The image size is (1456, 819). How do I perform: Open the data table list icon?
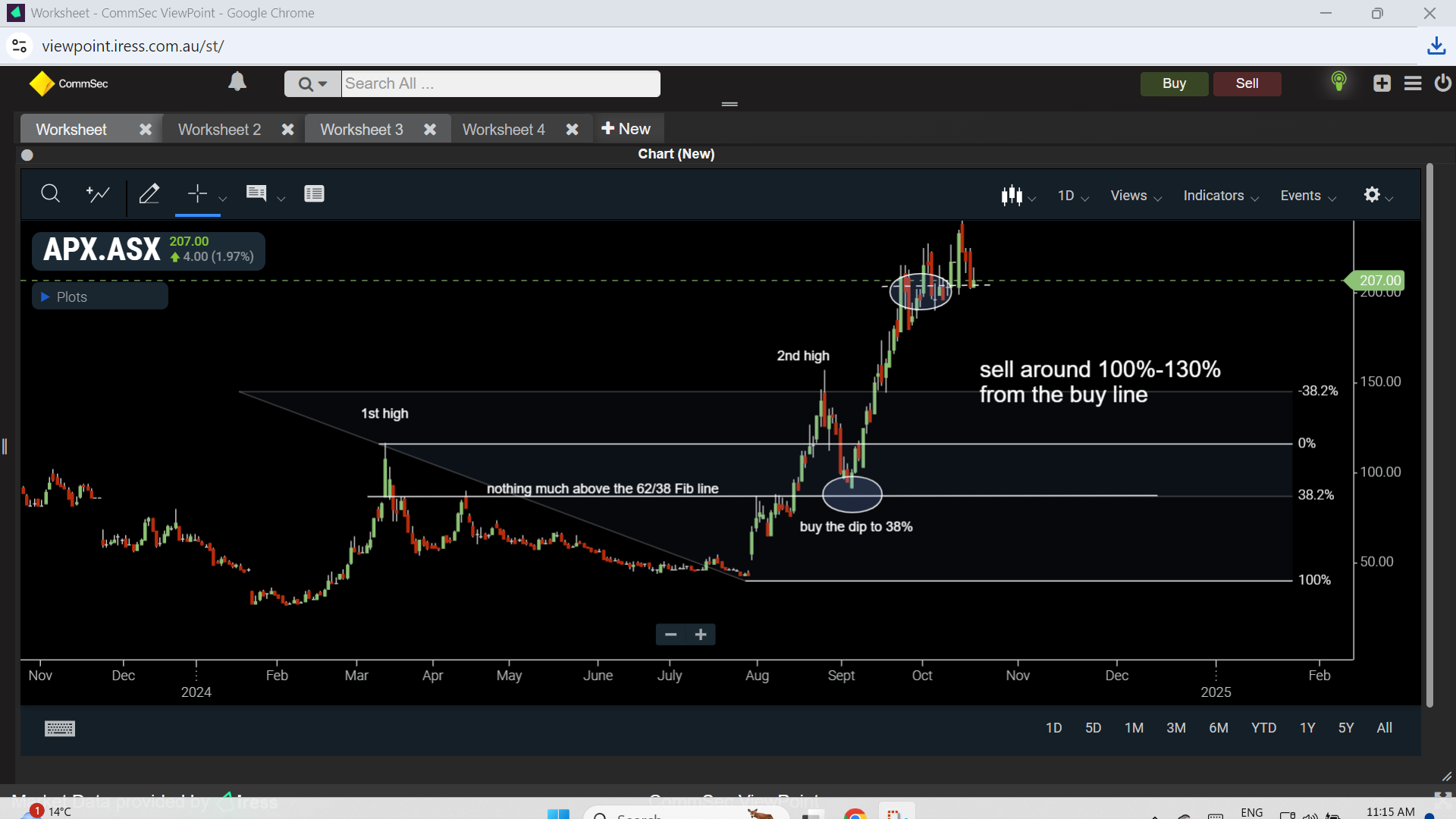314,194
